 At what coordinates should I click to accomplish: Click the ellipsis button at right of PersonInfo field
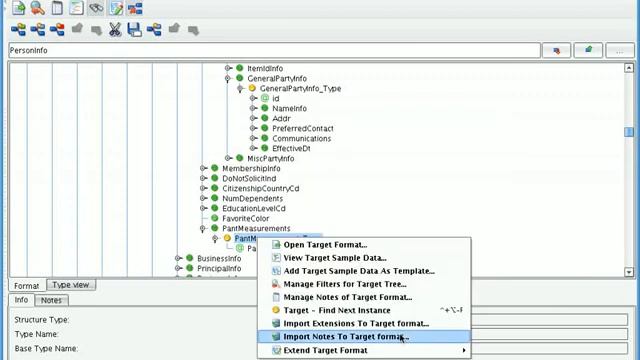click(620, 51)
